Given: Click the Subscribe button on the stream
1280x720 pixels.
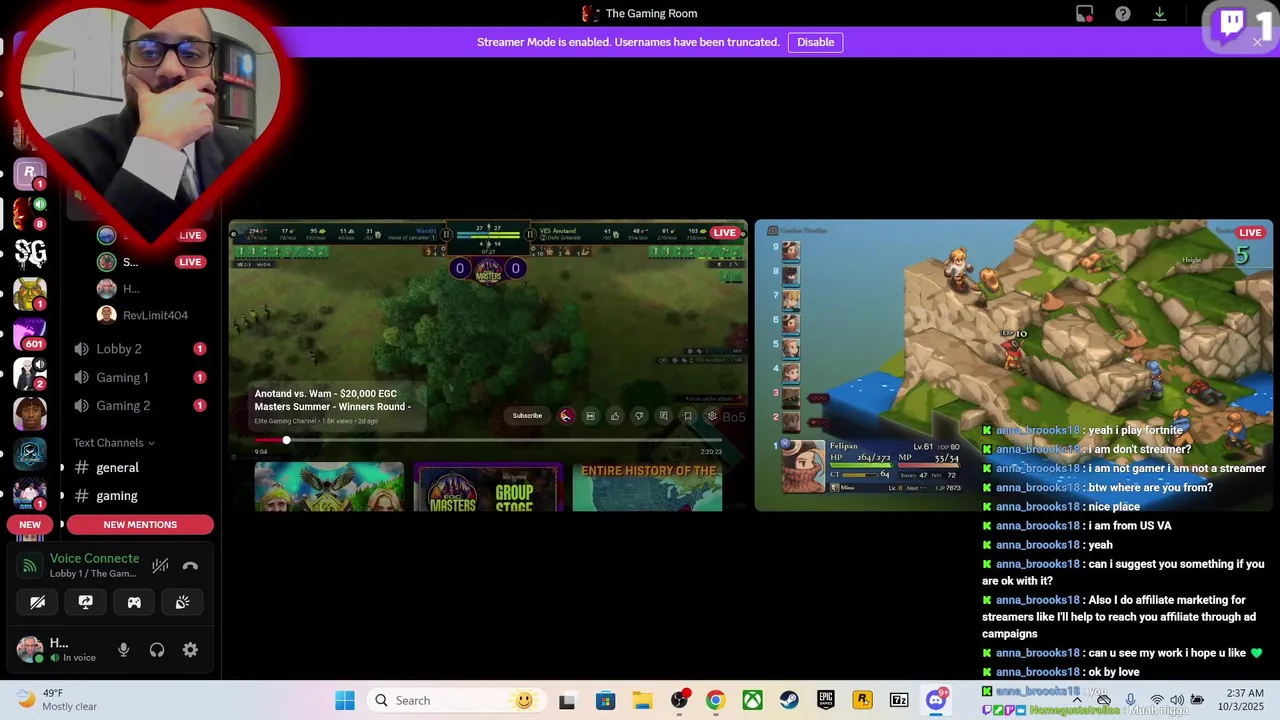Looking at the screenshot, I should pos(527,416).
